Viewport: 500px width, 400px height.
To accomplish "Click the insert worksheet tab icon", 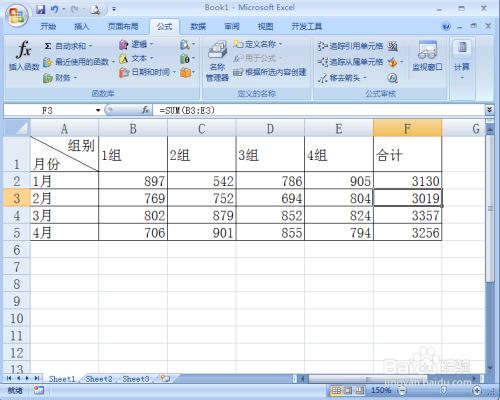I will coord(165,378).
